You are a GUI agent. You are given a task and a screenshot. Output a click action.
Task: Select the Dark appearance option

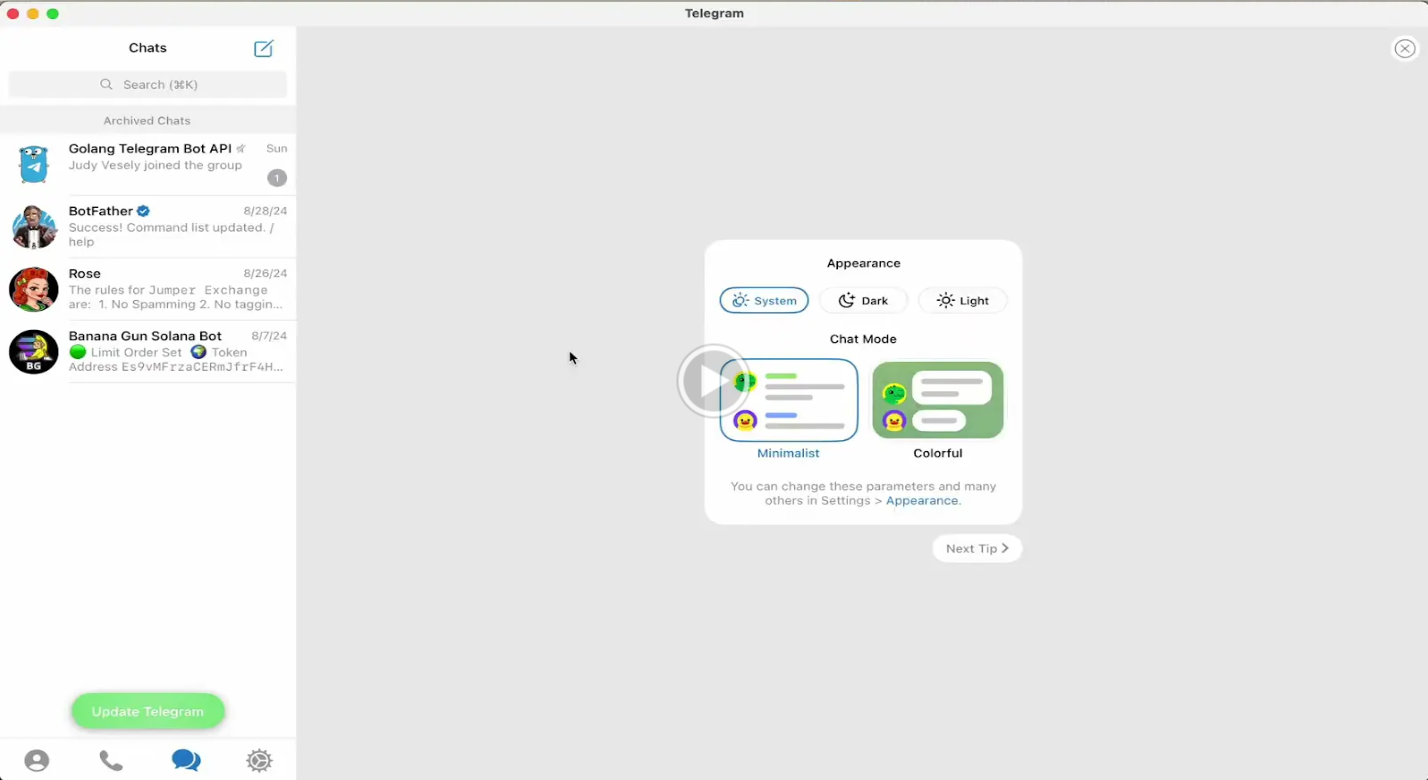863,300
